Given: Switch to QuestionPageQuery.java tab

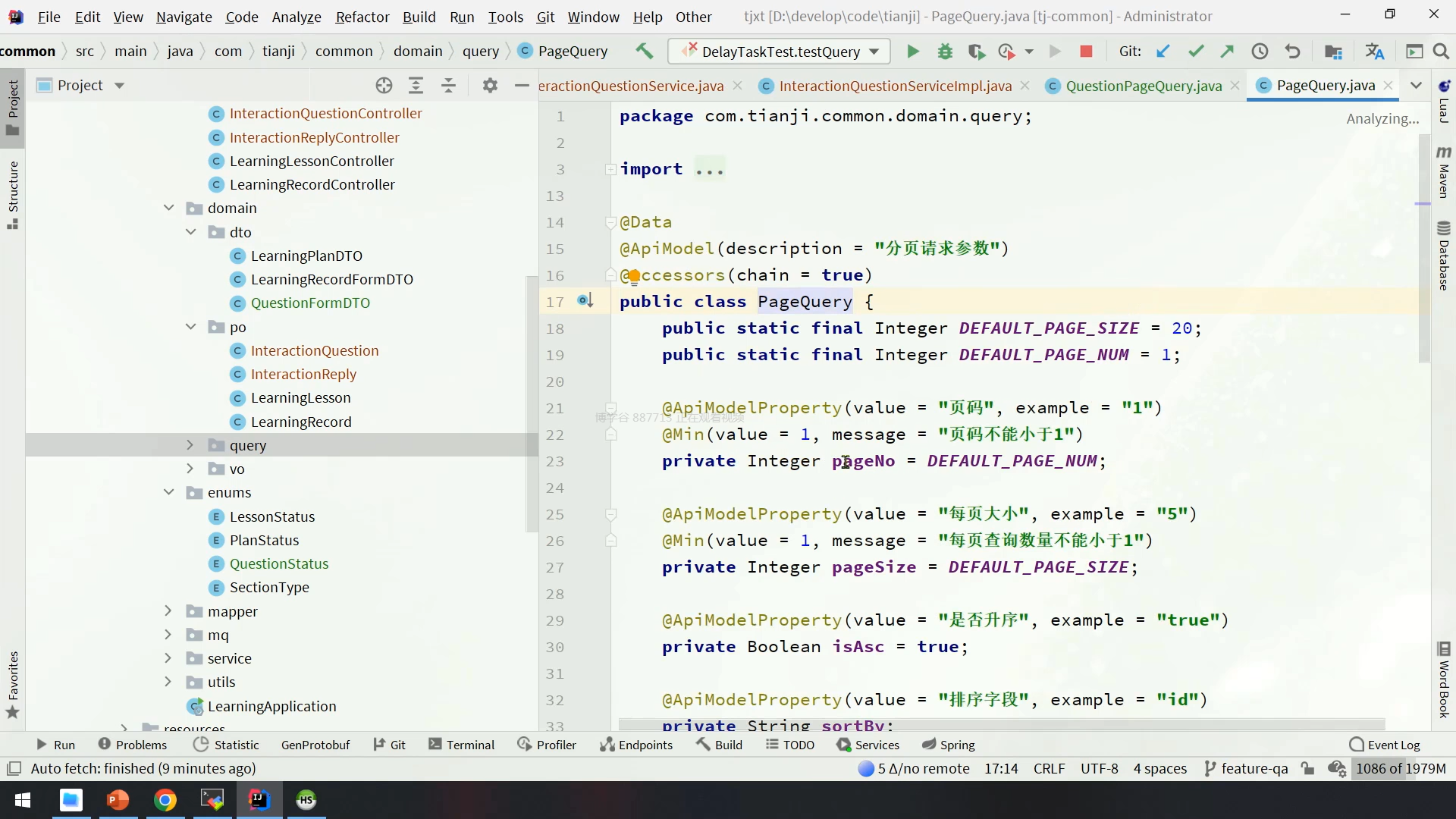Looking at the screenshot, I should point(1143,86).
